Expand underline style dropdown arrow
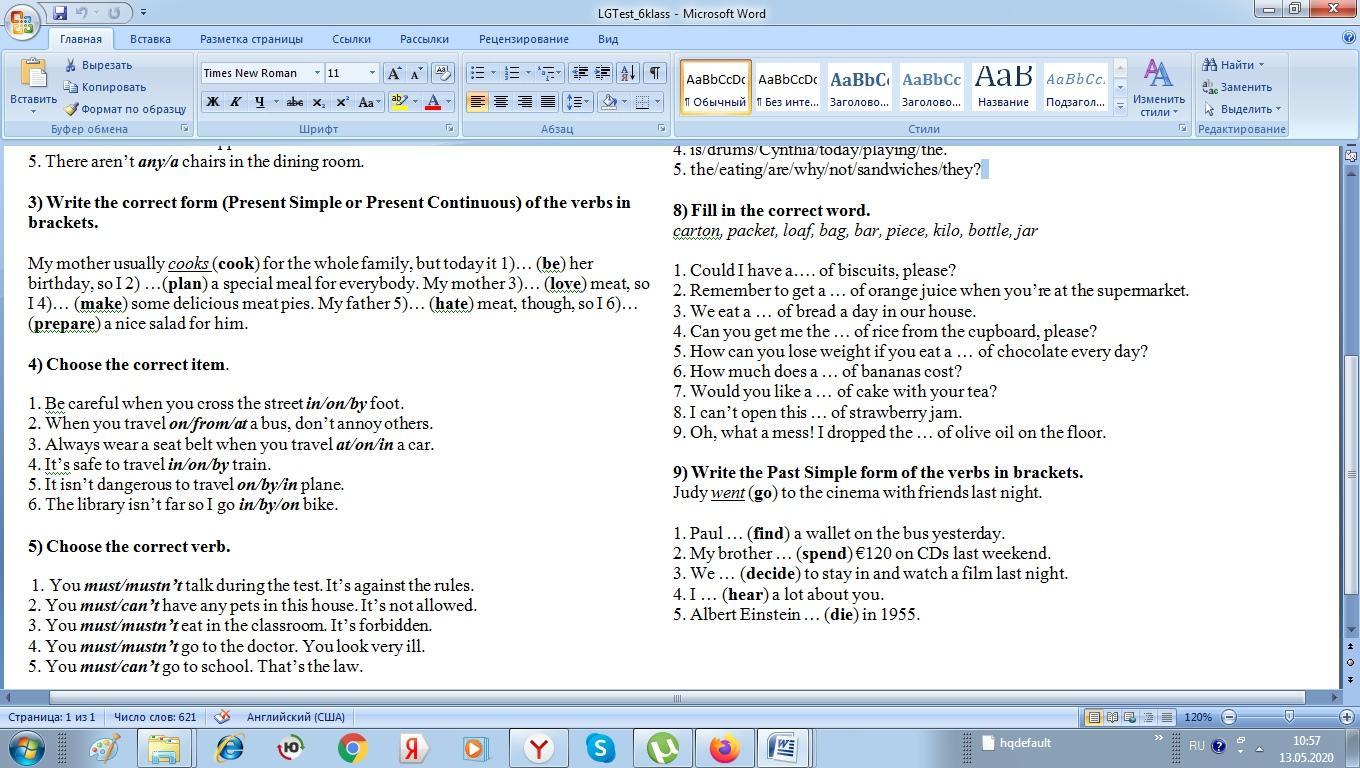This screenshot has height=768, width=1360. [274, 102]
